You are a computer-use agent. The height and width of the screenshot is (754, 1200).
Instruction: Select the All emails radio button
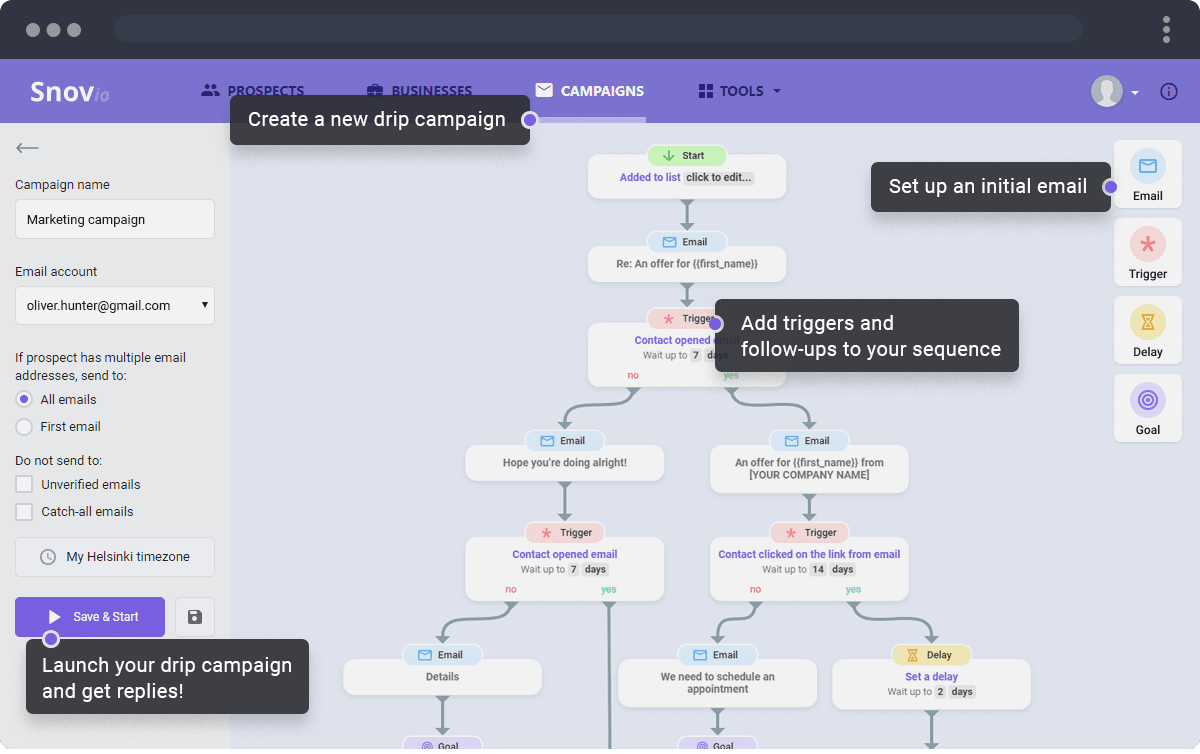[23, 399]
